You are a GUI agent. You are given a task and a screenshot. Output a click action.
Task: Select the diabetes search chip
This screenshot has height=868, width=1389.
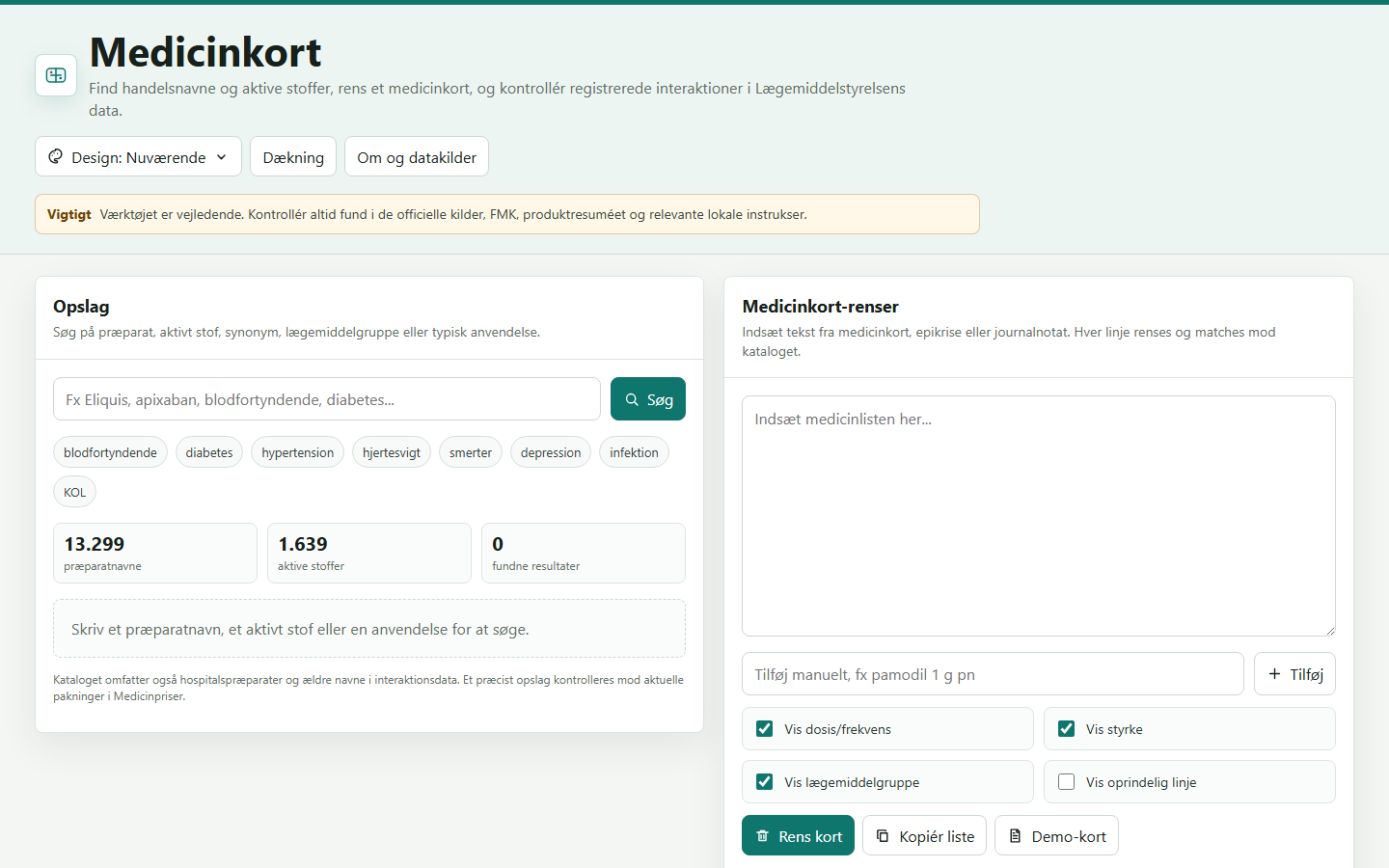coord(209,452)
